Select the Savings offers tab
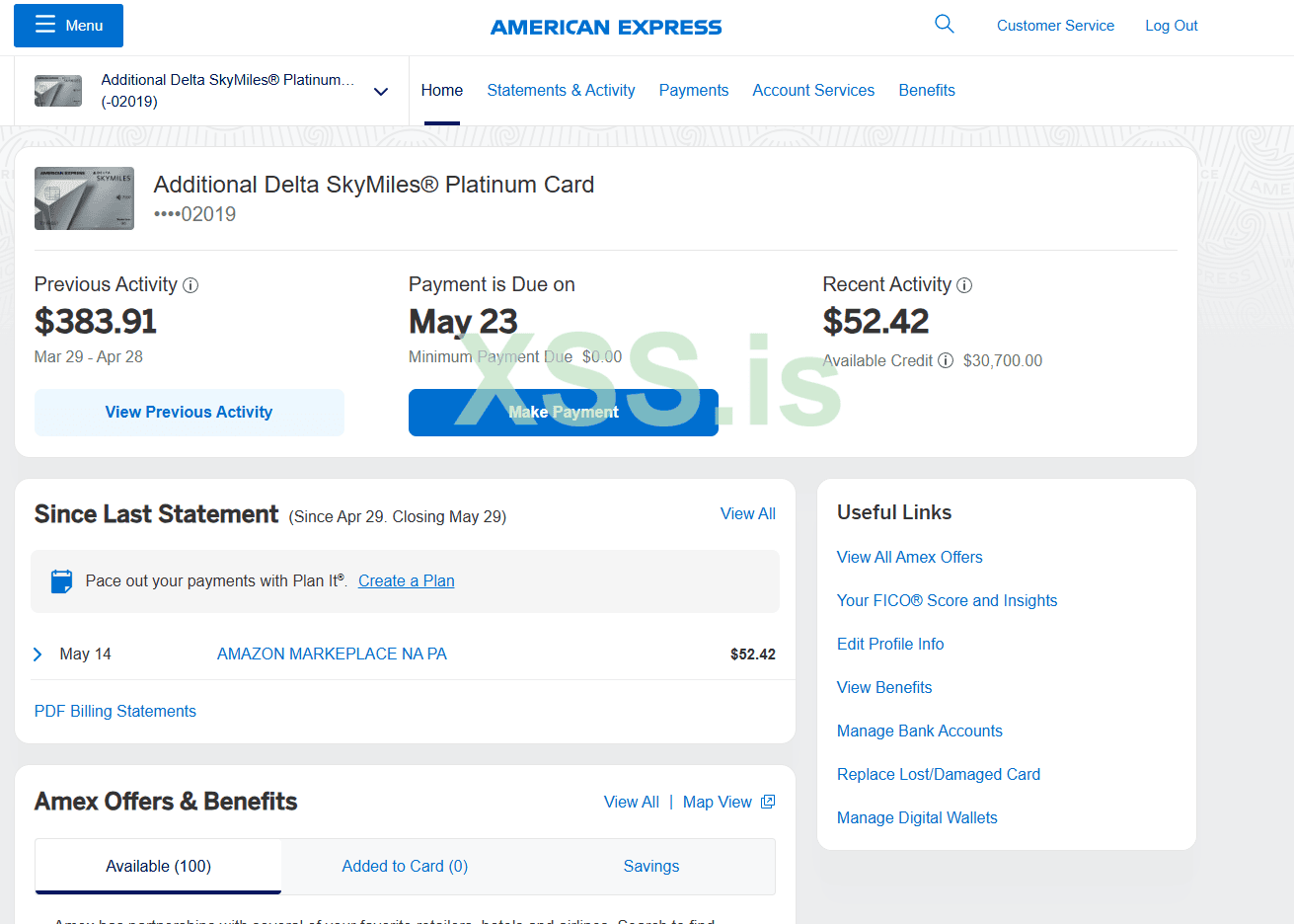The image size is (1294, 924). click(x=650, y=866)
